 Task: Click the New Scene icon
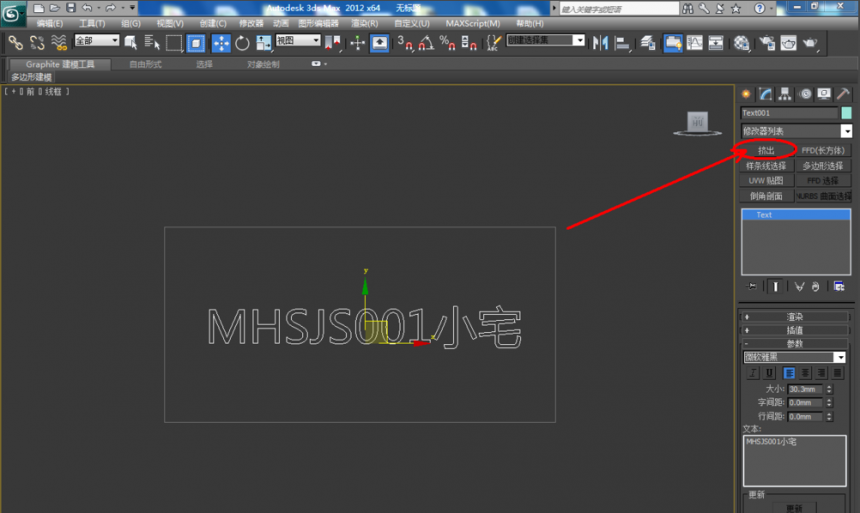pos(38,8)
